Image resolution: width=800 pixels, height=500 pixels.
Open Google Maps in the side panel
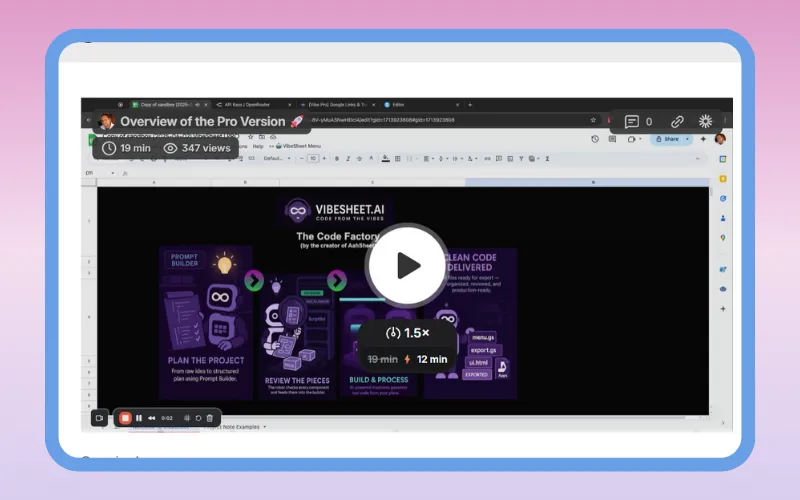coord(723,238)
